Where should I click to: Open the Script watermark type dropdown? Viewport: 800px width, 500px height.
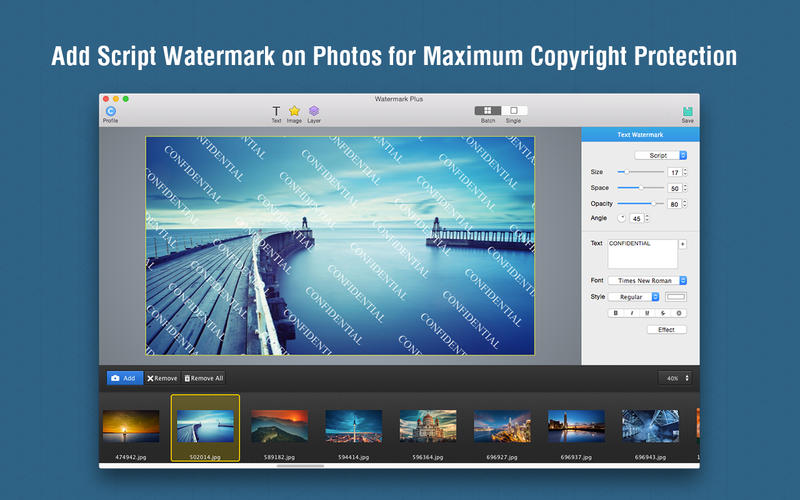661,155
